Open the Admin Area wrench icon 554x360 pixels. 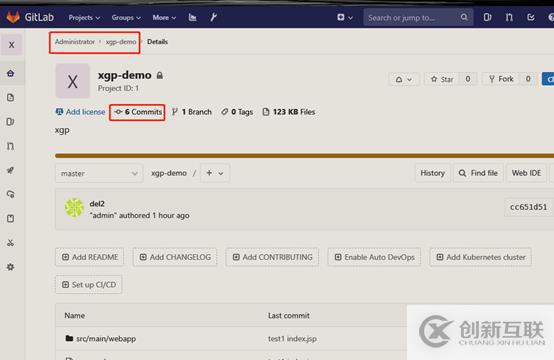(213, 17)
